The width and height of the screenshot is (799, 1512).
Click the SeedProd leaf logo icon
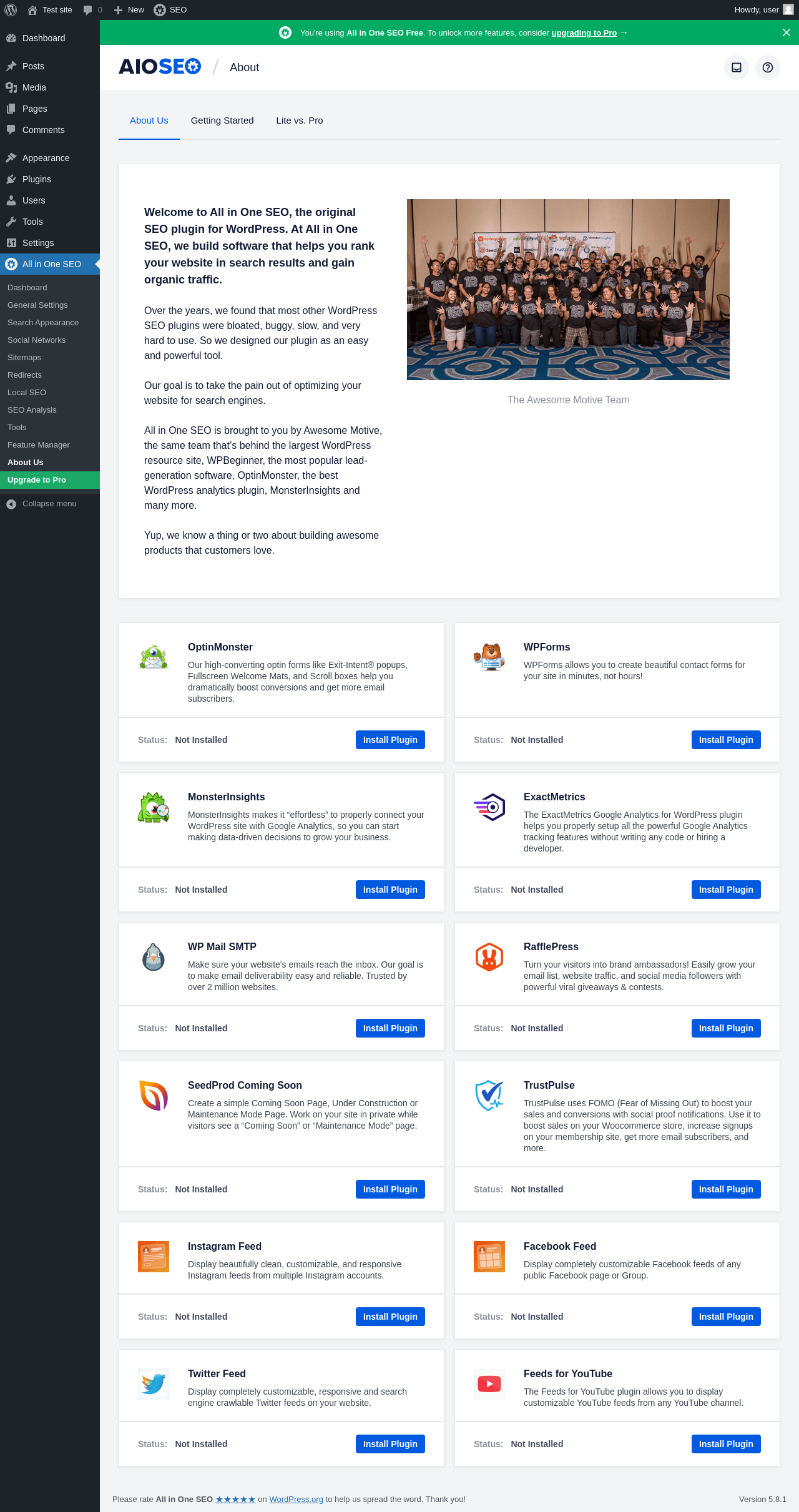click(154, 1096)
